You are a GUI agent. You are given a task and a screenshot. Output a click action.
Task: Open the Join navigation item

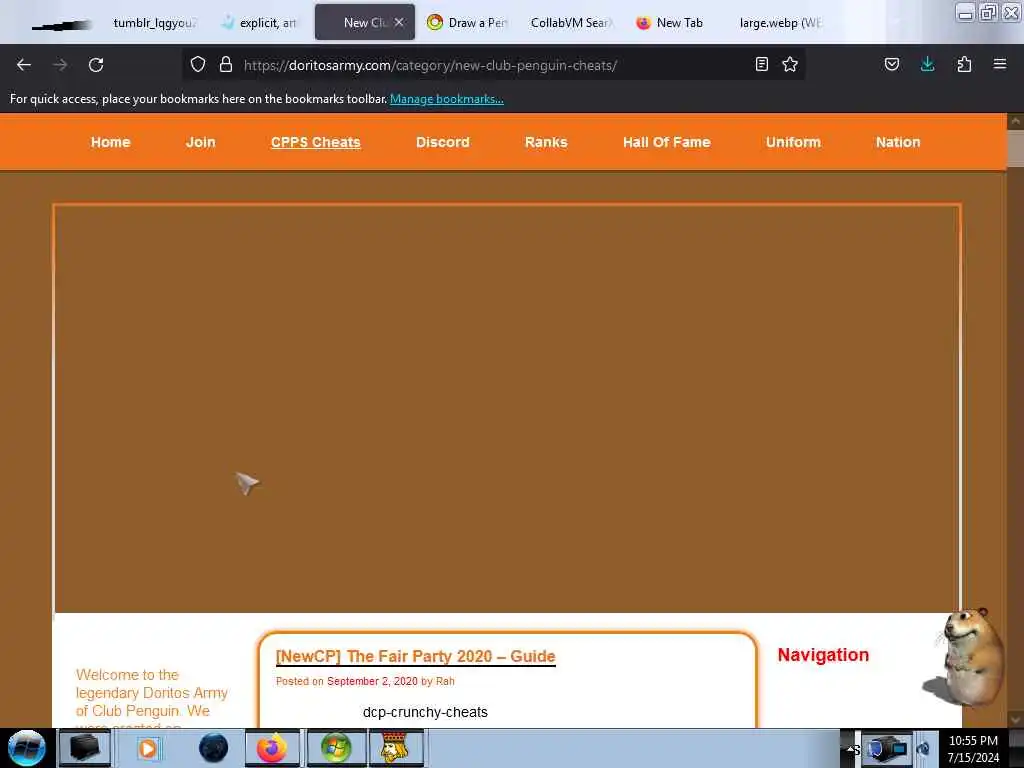[x=200, y=142]
